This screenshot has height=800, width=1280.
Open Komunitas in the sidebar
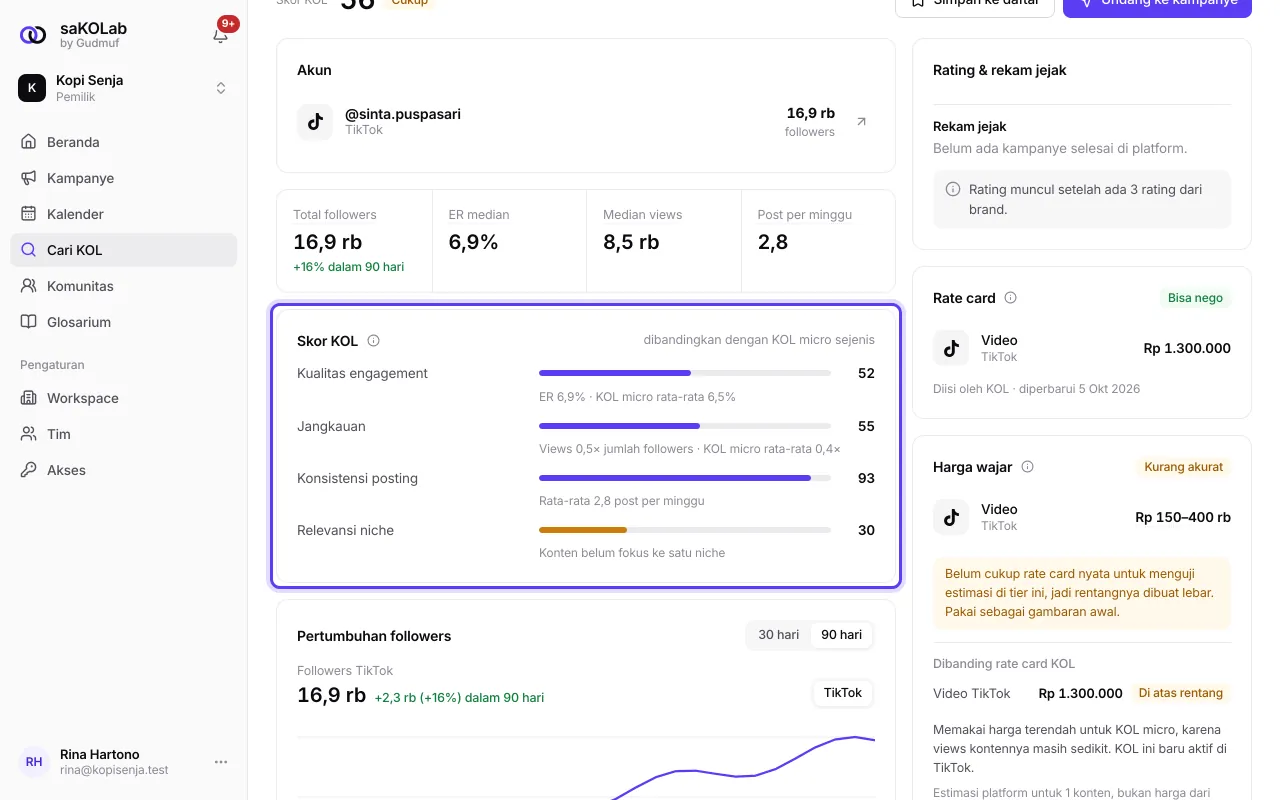[x=124, y=286]
